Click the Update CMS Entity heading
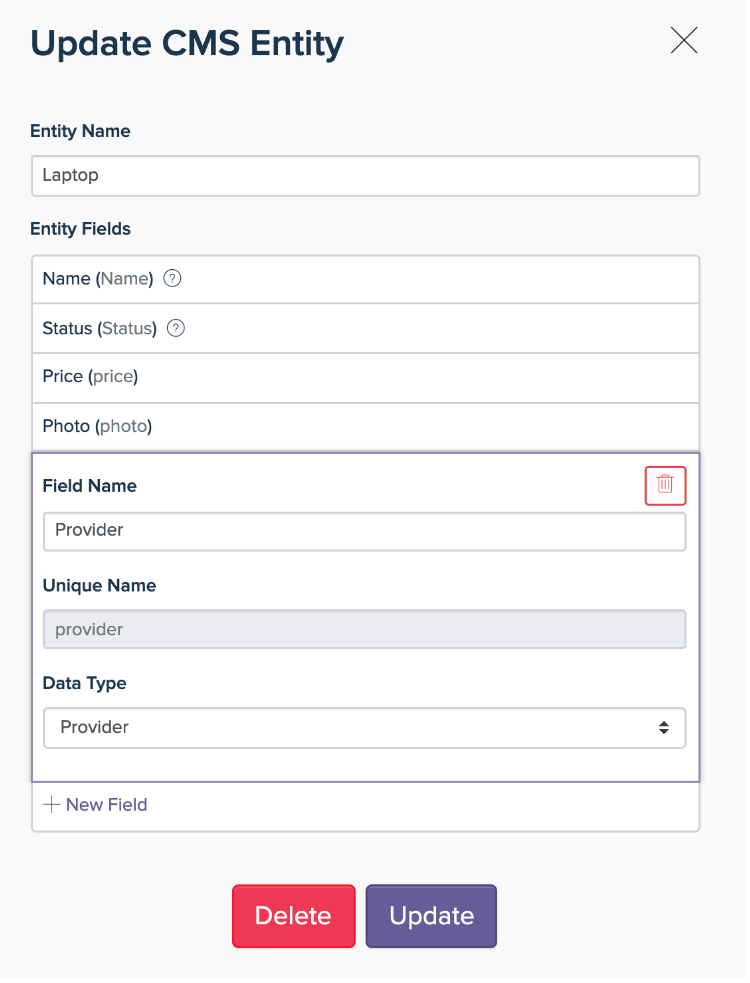 click(187, 43)
